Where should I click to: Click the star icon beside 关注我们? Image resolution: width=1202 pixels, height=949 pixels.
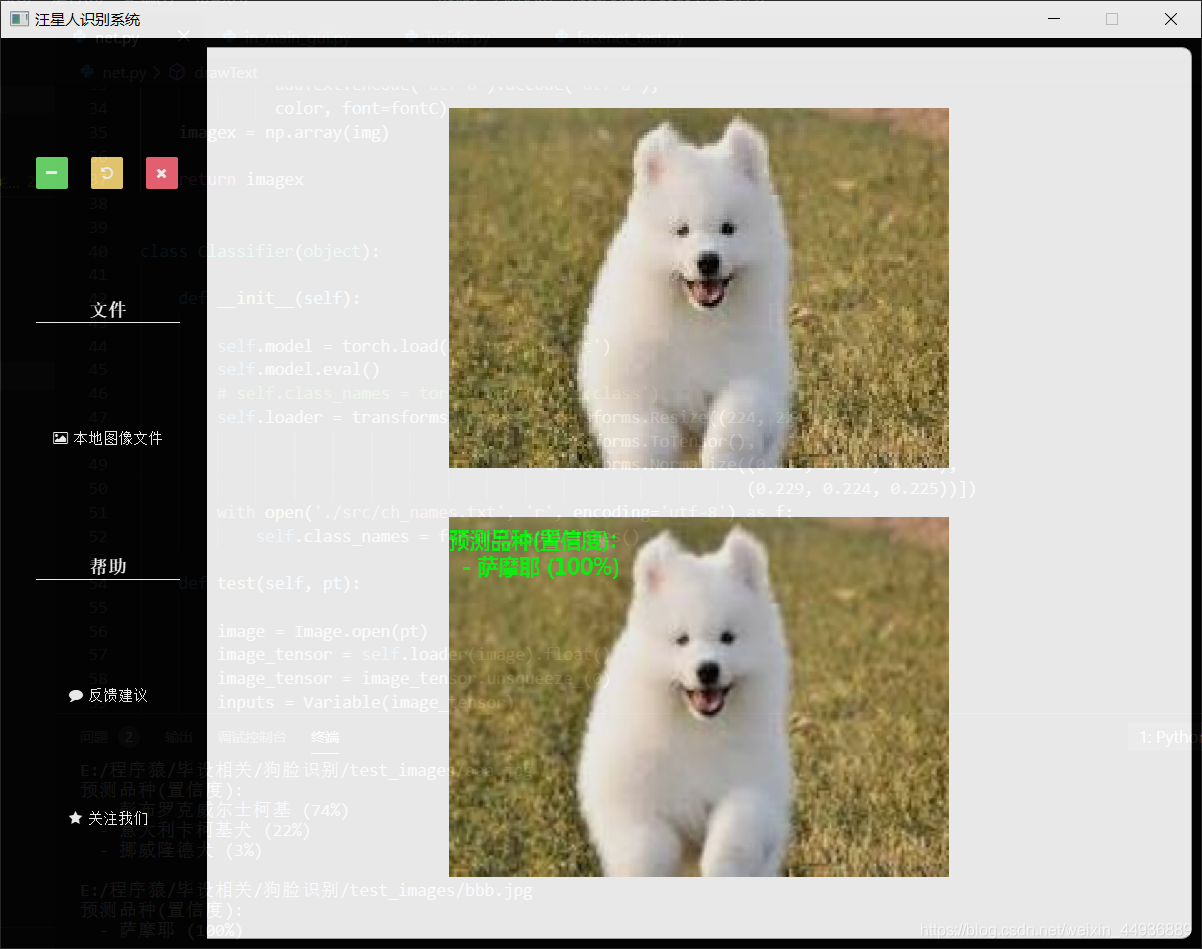75,818
